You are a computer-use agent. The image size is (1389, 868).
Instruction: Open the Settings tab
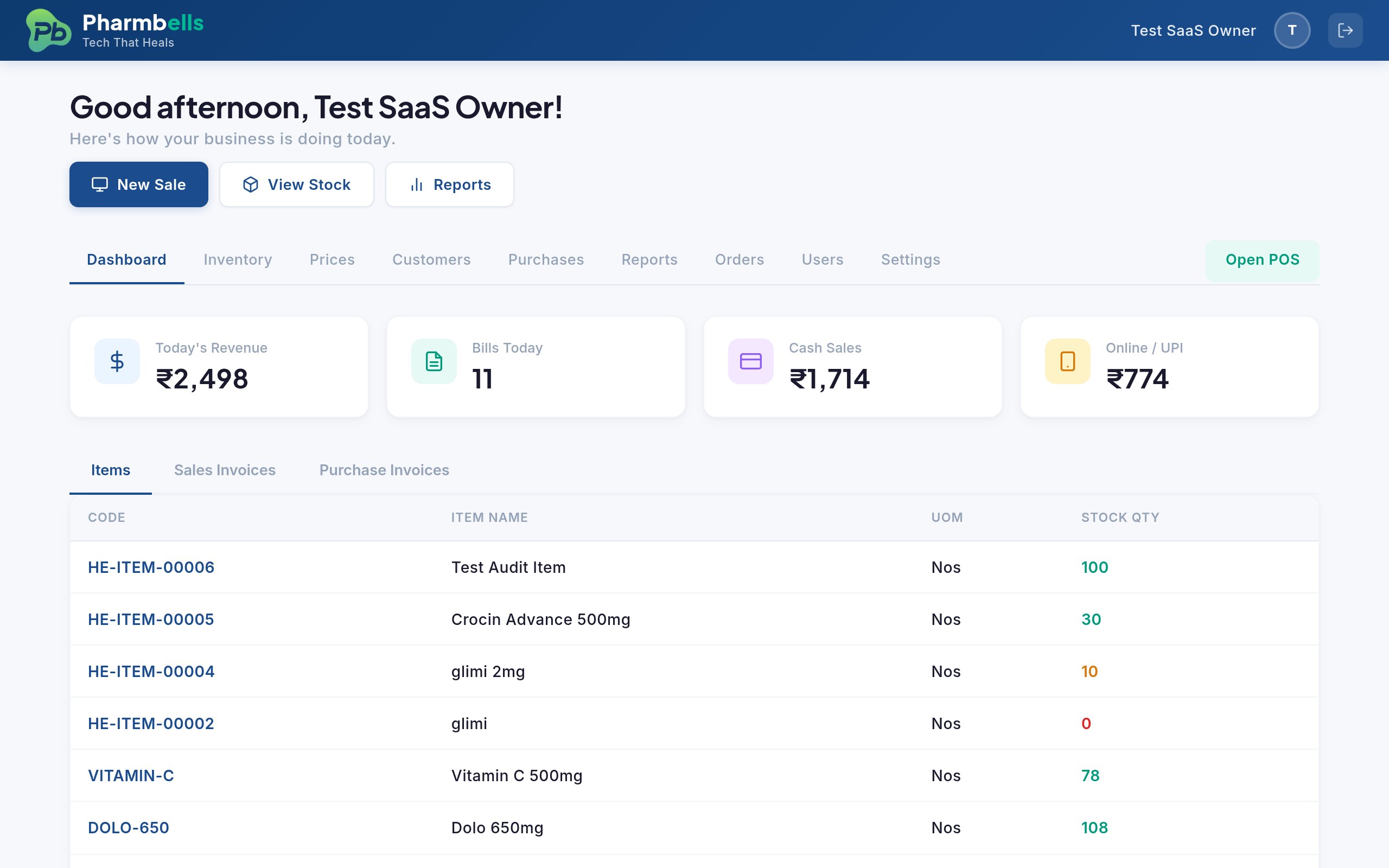(x=910, y=259)
